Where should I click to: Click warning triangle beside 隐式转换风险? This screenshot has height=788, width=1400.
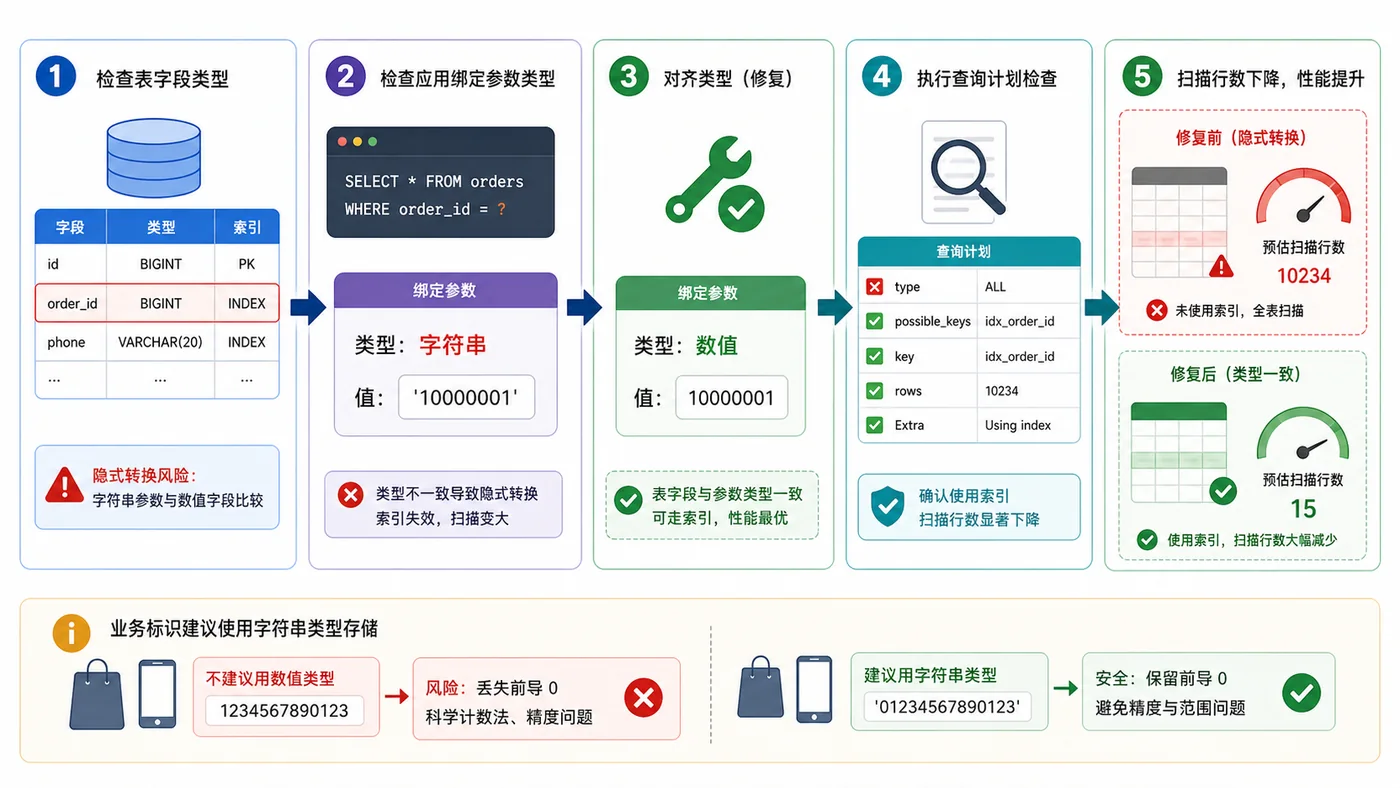coord(64,485)
